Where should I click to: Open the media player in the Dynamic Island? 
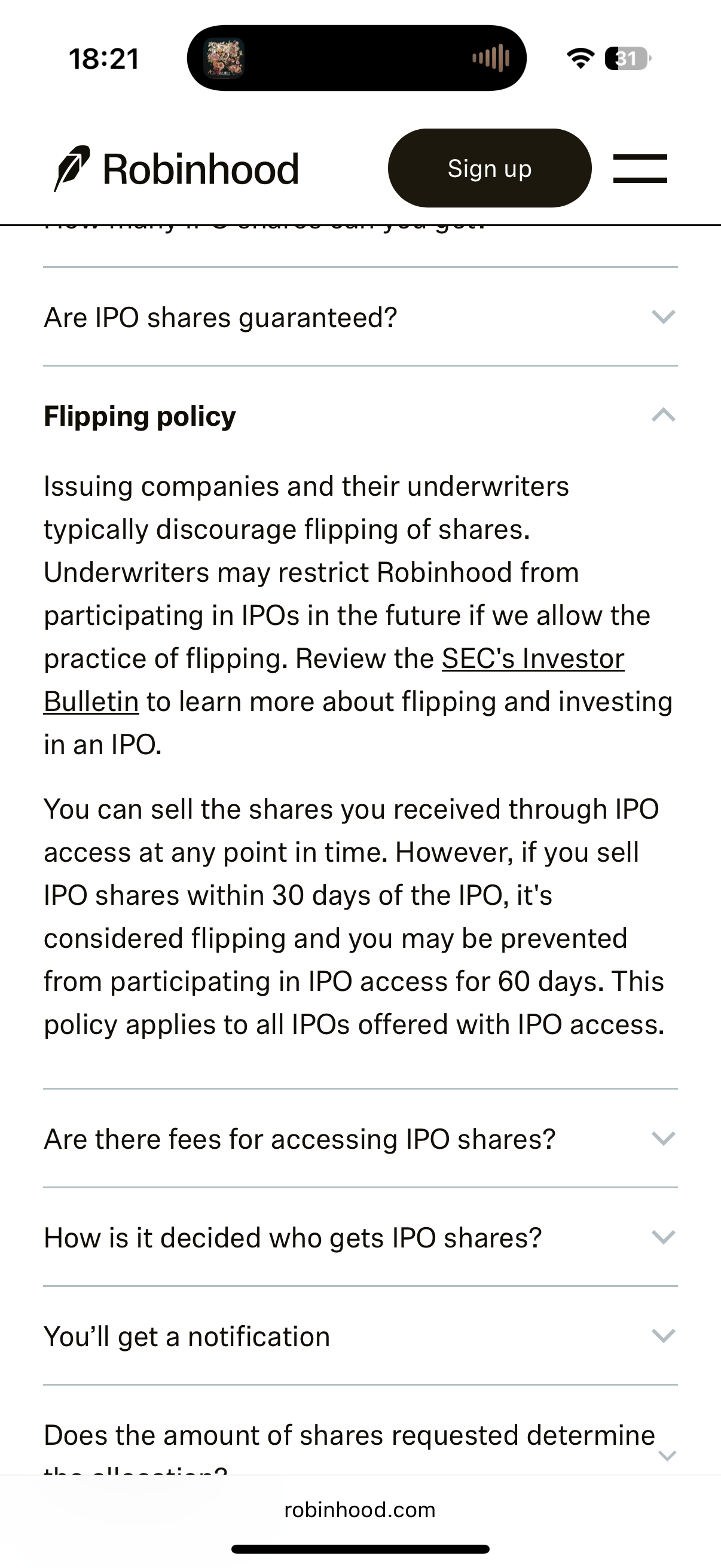[x=359, y=56]
